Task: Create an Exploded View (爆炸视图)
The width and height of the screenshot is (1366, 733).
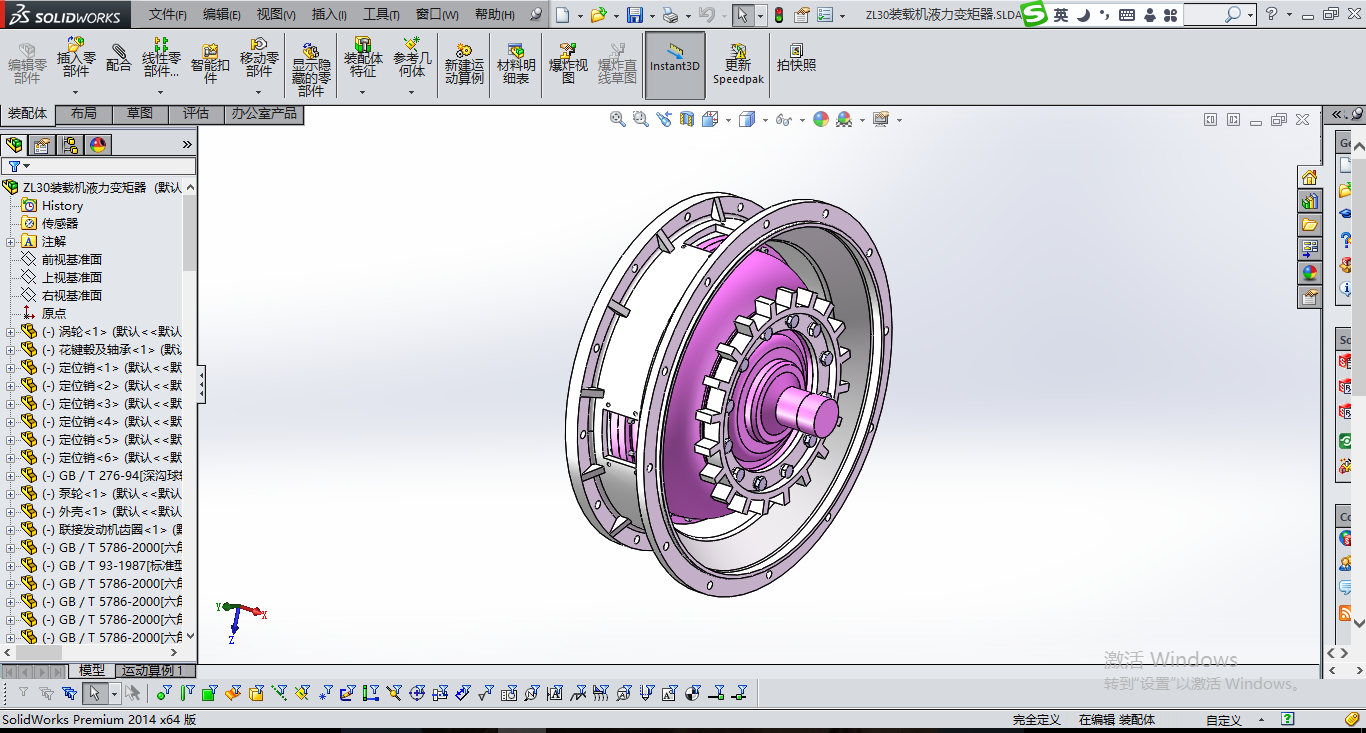Action: pyautogui.click(x=568, y=63)
